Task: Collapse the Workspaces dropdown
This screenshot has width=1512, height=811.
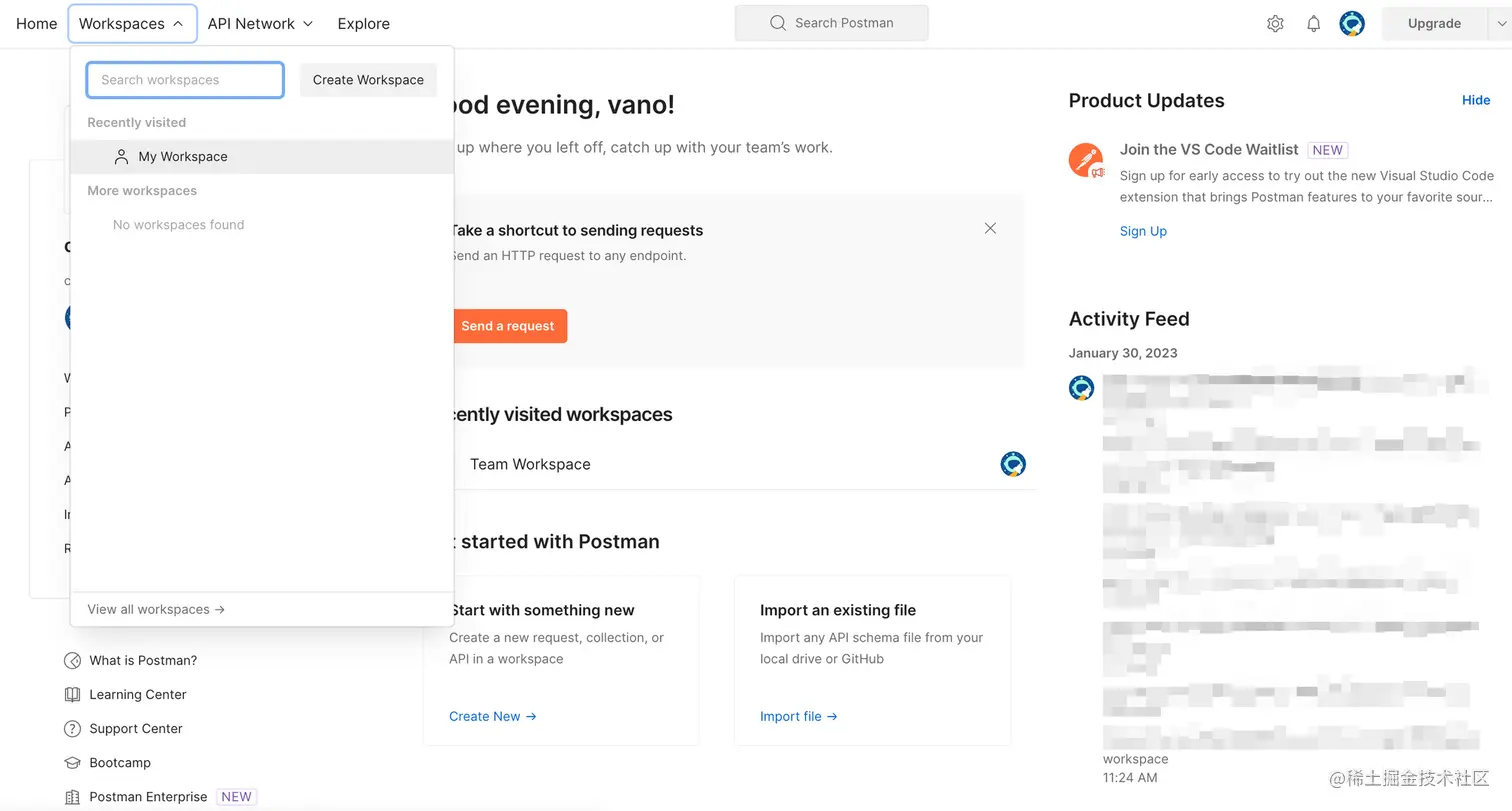Action: tap(131, 24)
